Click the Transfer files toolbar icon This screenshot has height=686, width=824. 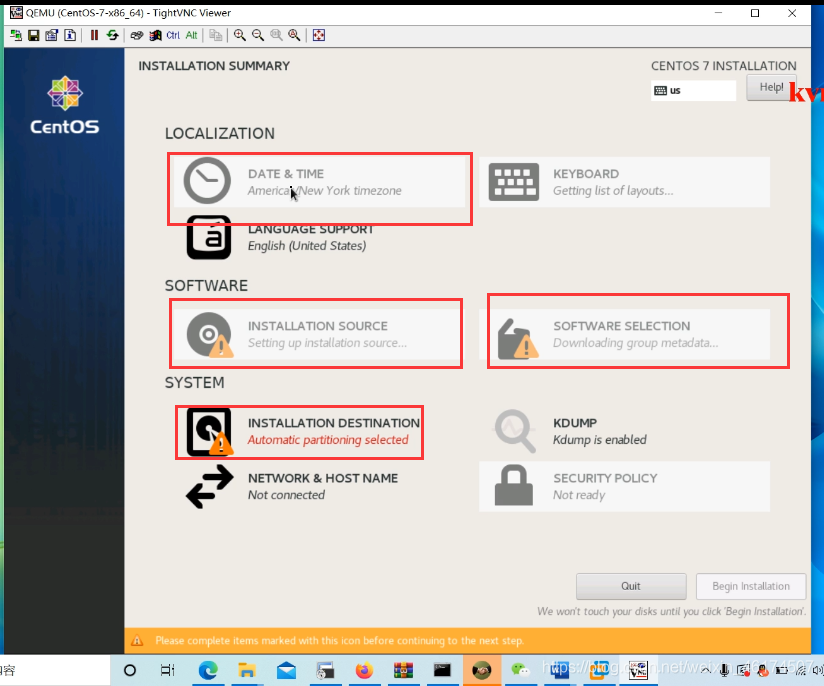point(215,35)
